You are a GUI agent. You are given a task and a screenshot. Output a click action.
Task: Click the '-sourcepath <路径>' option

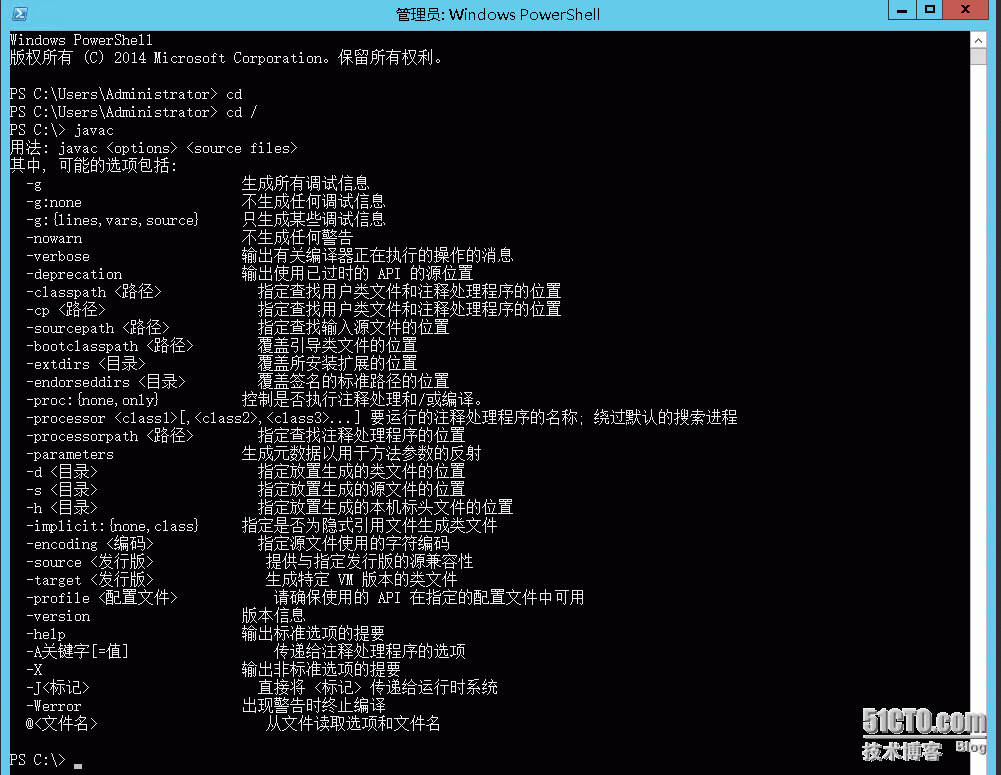[x=98, y=328]
